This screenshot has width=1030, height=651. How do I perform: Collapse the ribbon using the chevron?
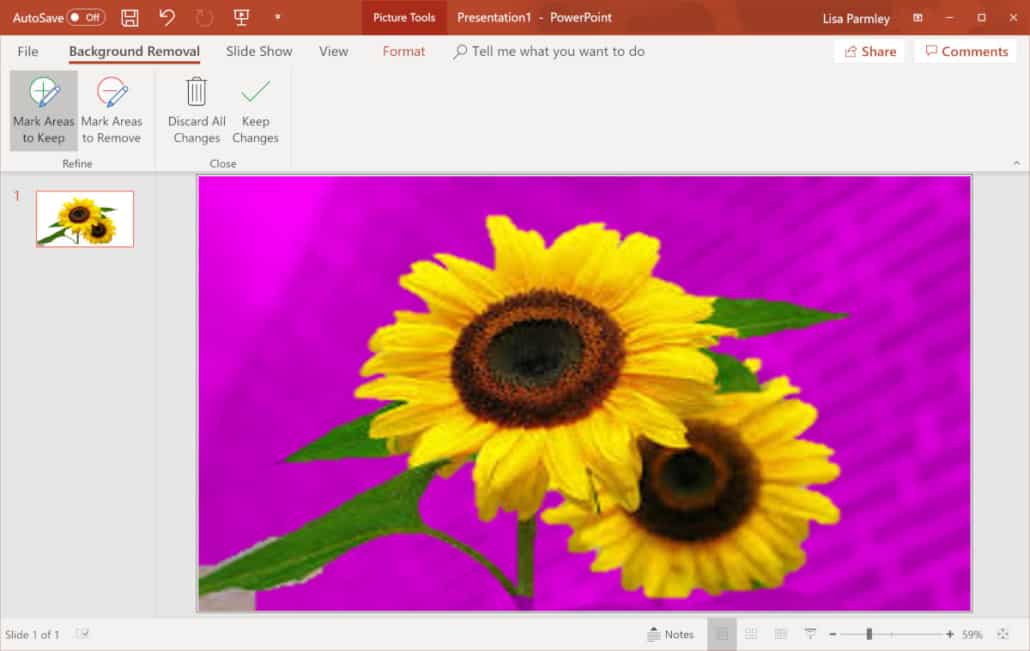1016,161
